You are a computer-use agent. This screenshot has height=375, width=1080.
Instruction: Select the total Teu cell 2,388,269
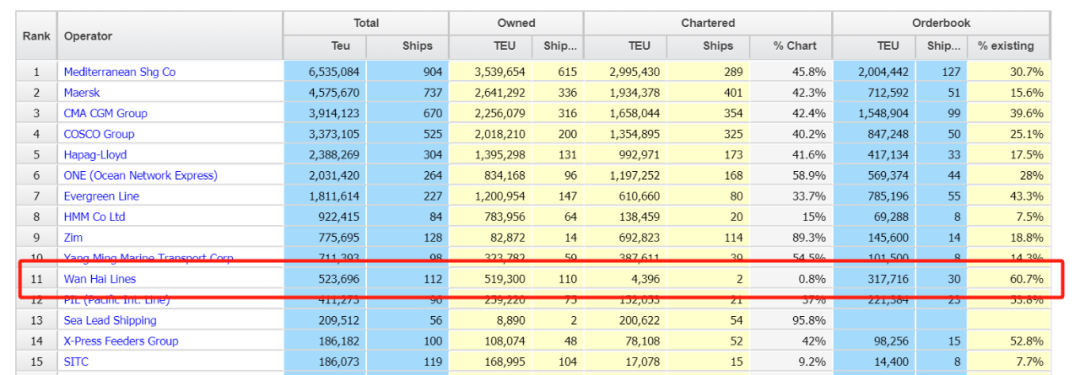325,154
